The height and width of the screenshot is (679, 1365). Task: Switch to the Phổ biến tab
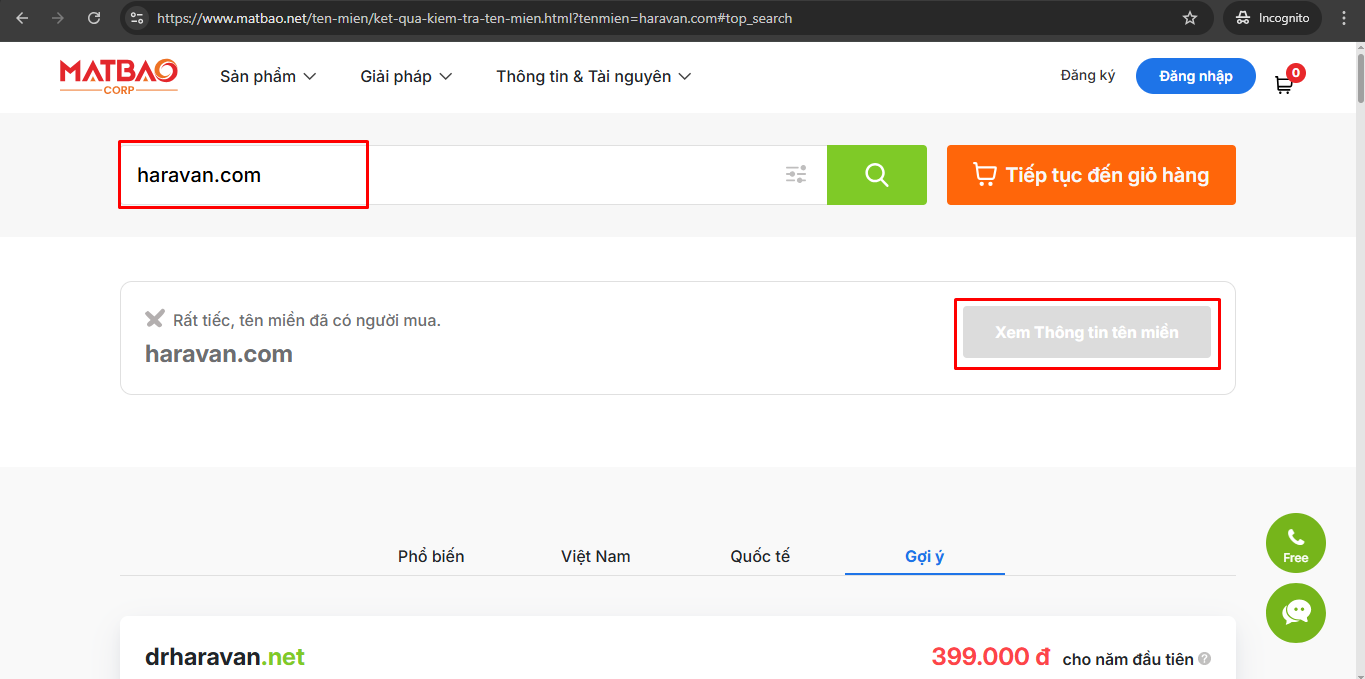point(431,556)
